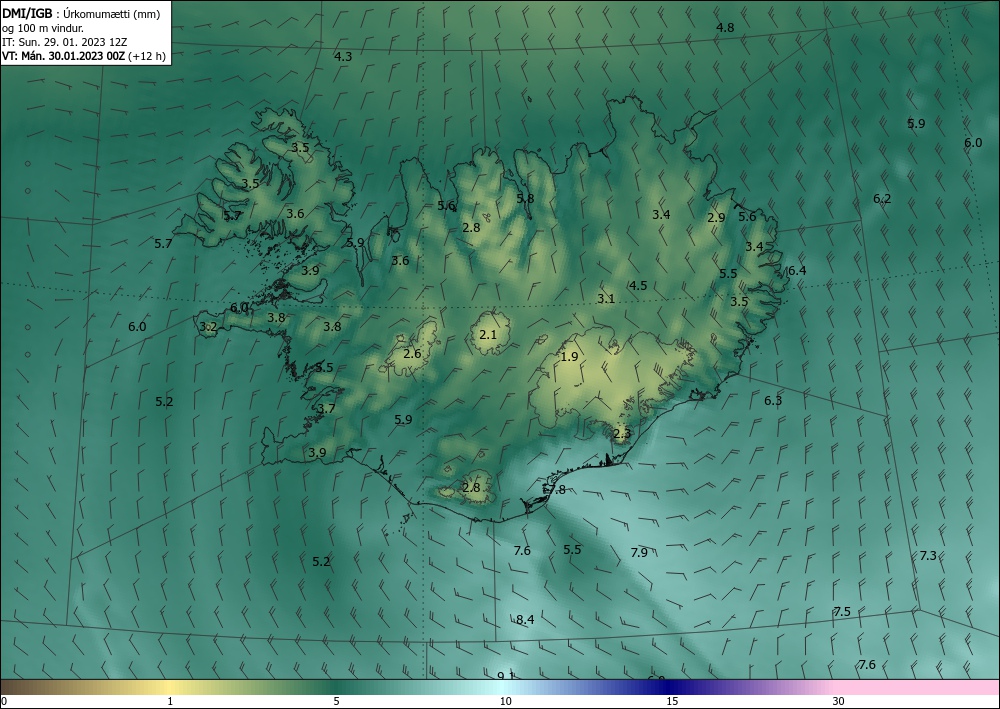Click the 6.4 value off the coast
The image size is (1000, 709).
(797, 271)
